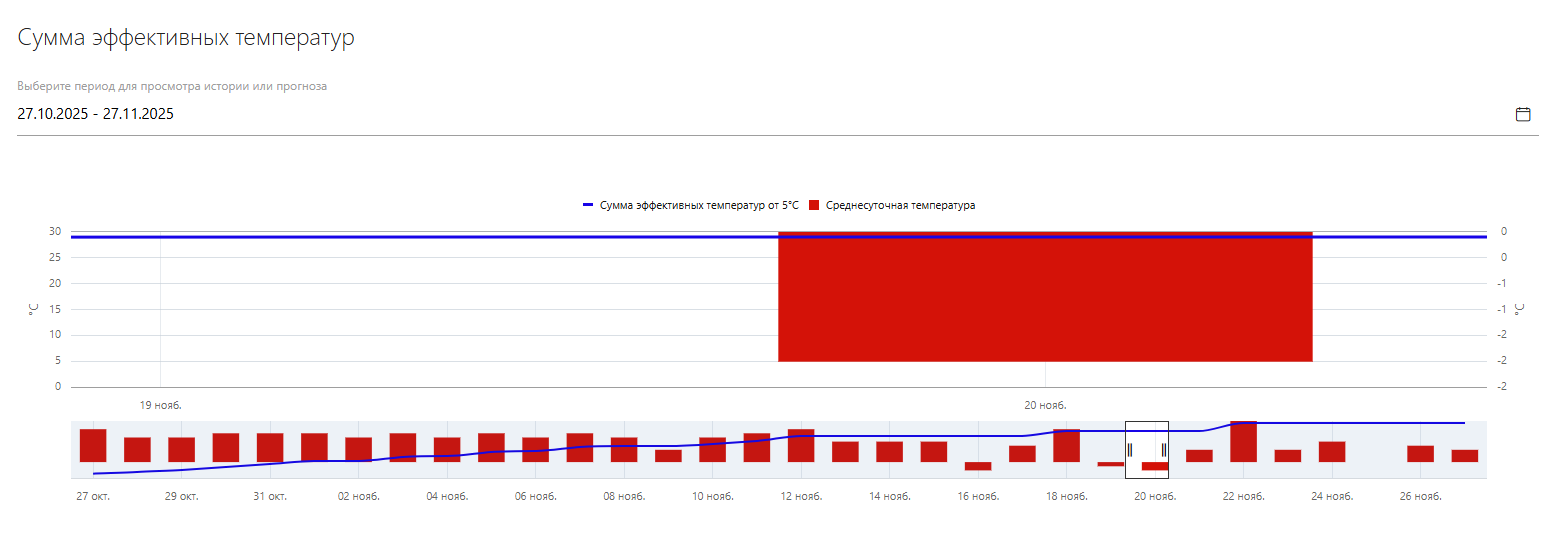Click the last navigator bar after 26 нояб.
The image size is (1549, 541).
click(x=1464, y=455)
